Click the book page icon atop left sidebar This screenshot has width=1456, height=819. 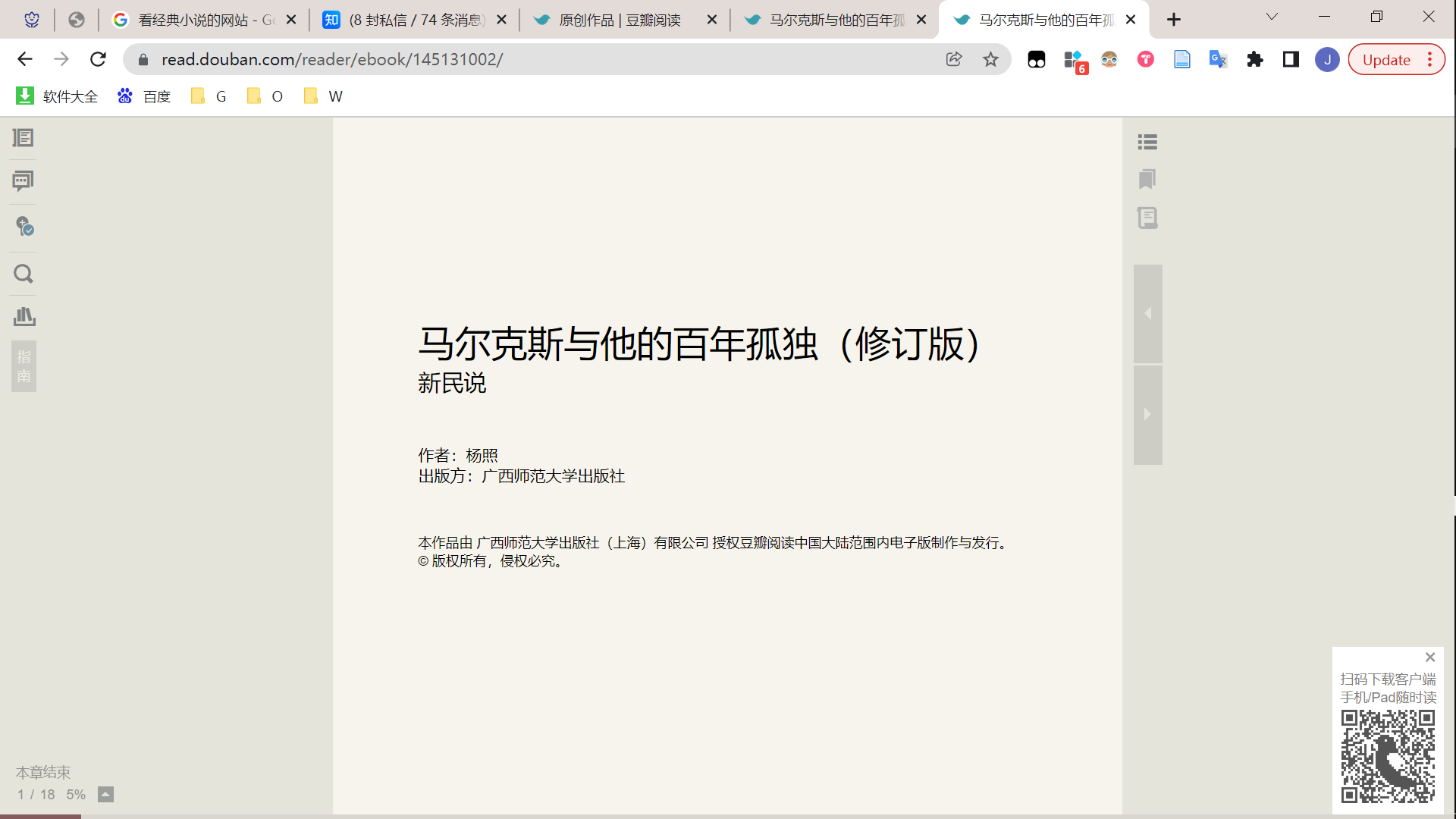tap(24, 138)
